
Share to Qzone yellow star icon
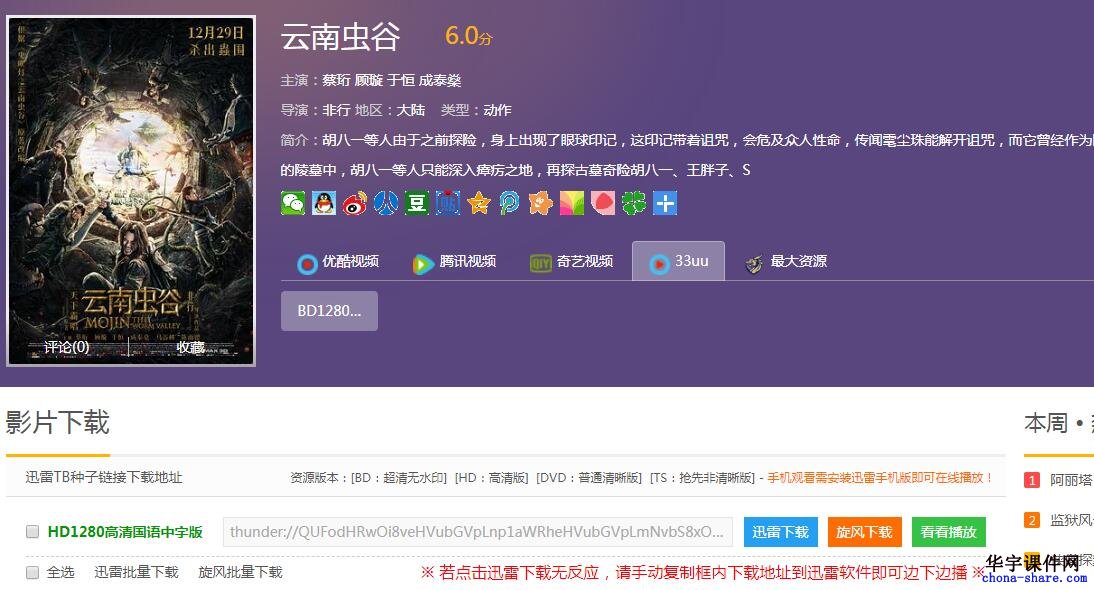coord(479,203)
